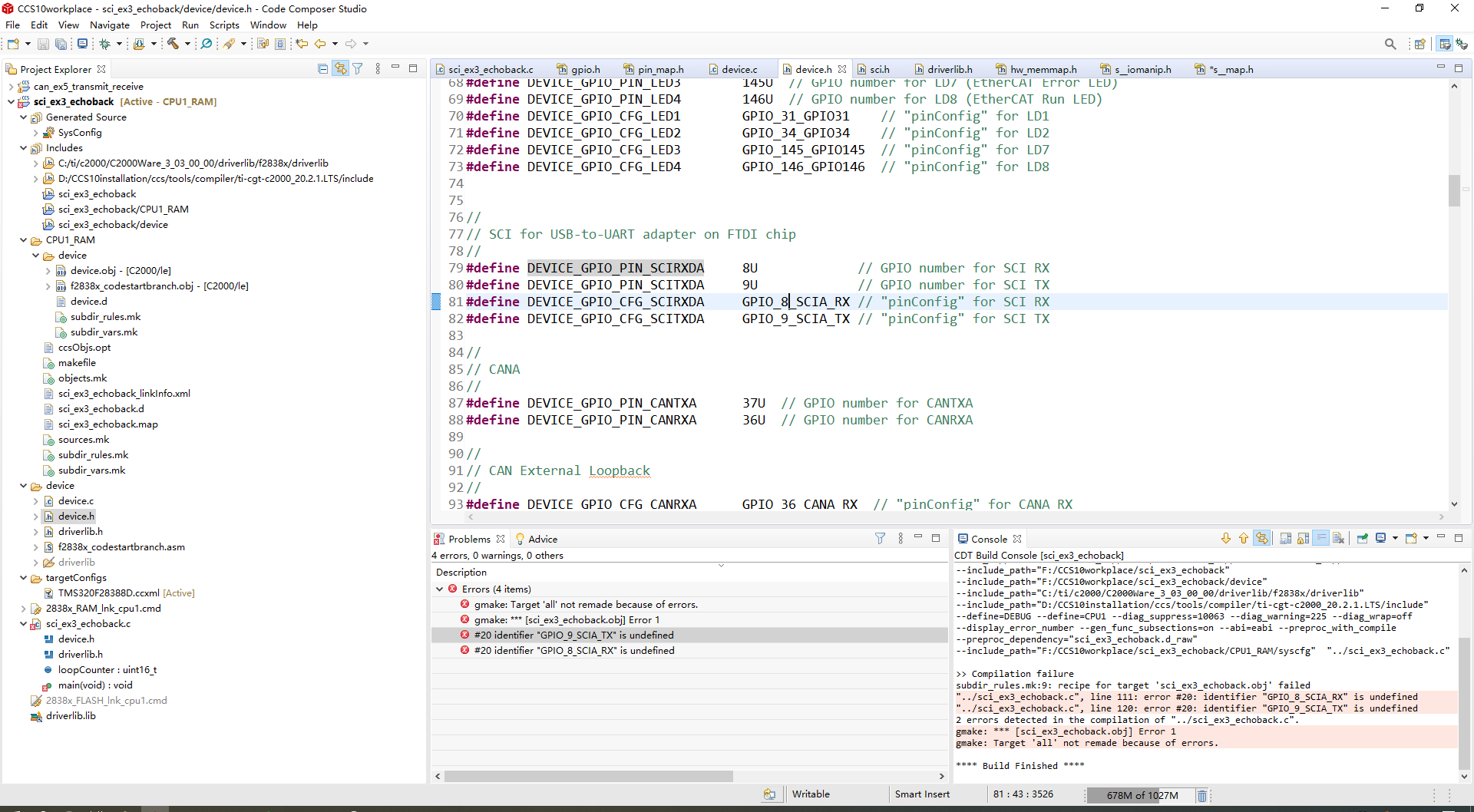Toggle Link with Editor in Project Explorer
This screenshot has width=1474, height=812.
340,69
